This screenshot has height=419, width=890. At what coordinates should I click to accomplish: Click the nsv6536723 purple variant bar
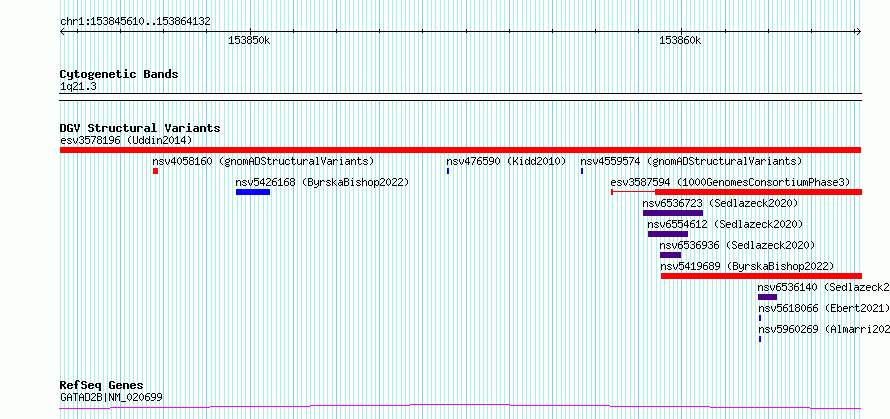[673, 213]
